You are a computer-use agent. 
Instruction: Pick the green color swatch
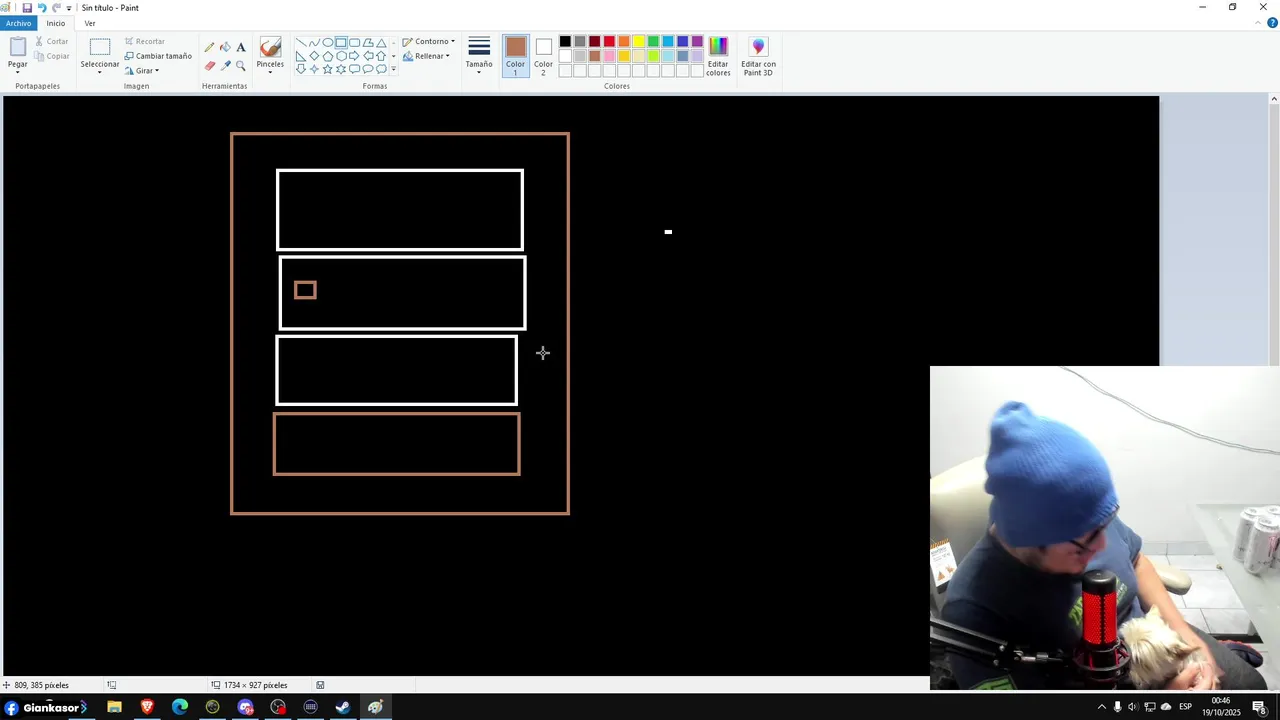(653, 41)
